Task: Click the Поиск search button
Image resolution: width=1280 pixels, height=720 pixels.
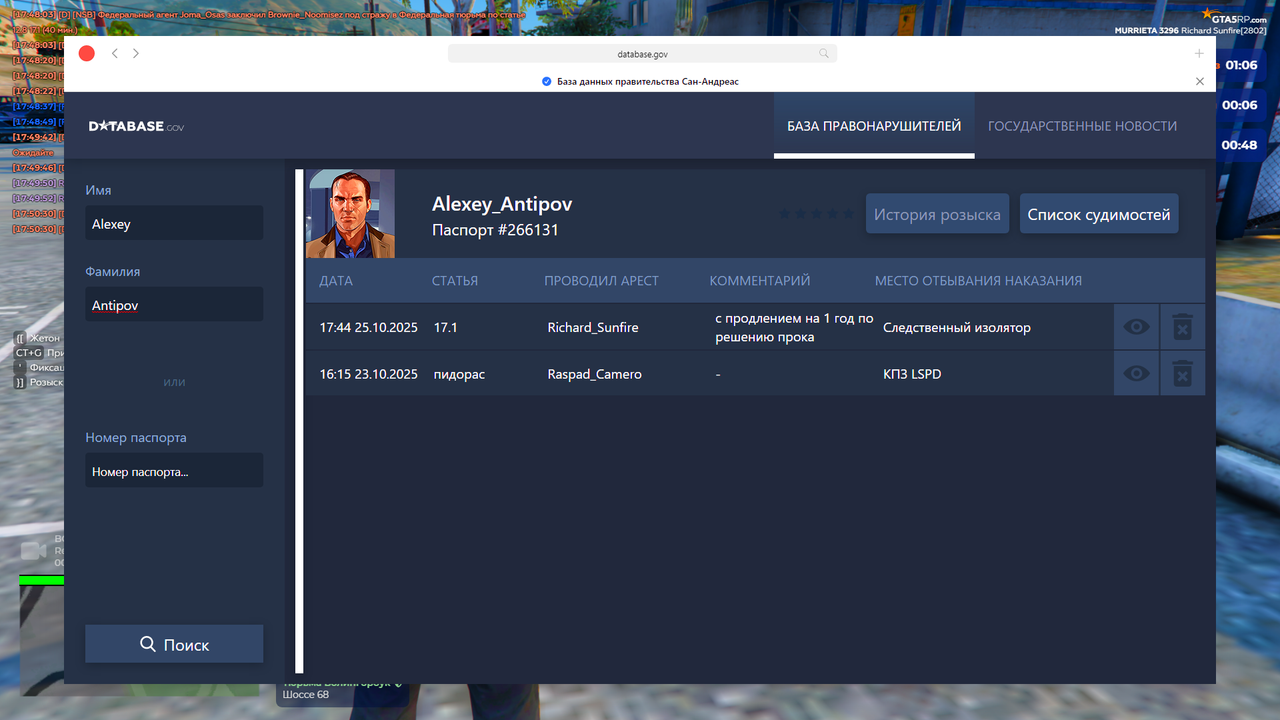Action: click(174, 644)
